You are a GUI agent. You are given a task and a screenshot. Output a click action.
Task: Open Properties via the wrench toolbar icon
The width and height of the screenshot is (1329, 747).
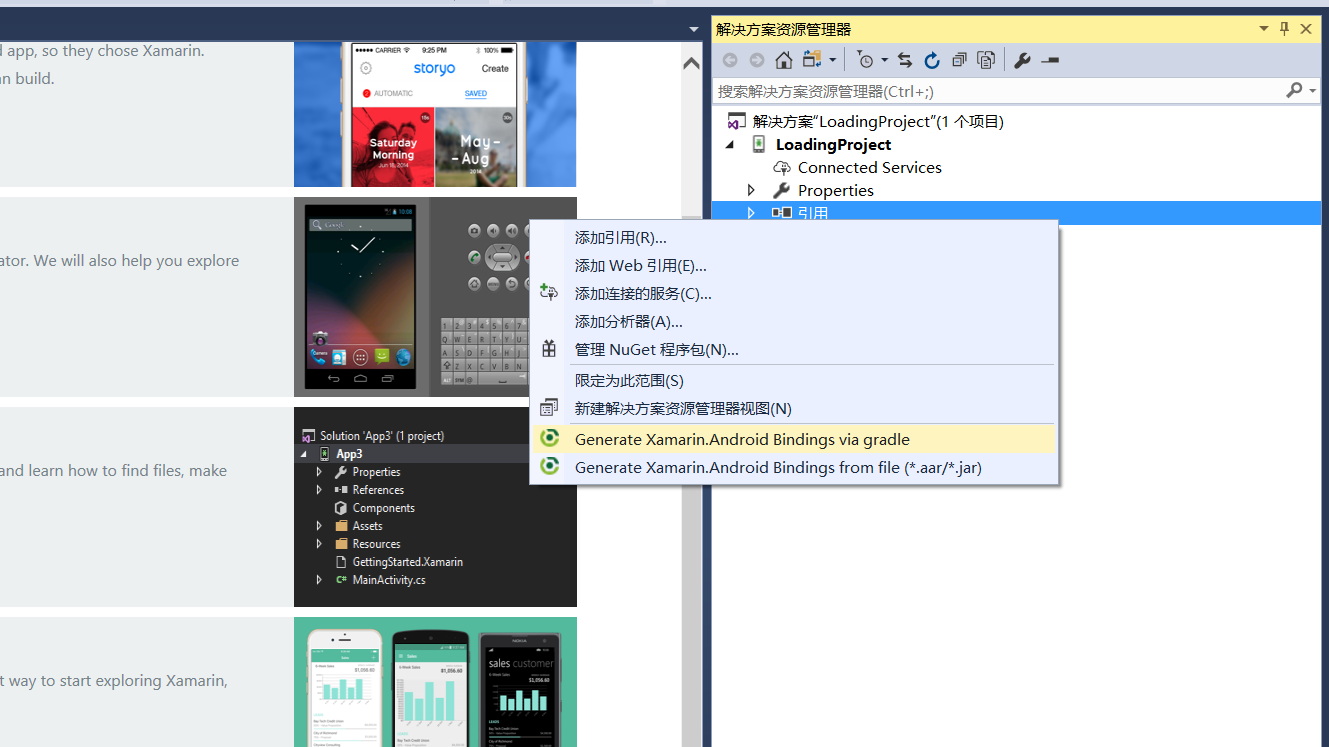[x=1022, y=60]
